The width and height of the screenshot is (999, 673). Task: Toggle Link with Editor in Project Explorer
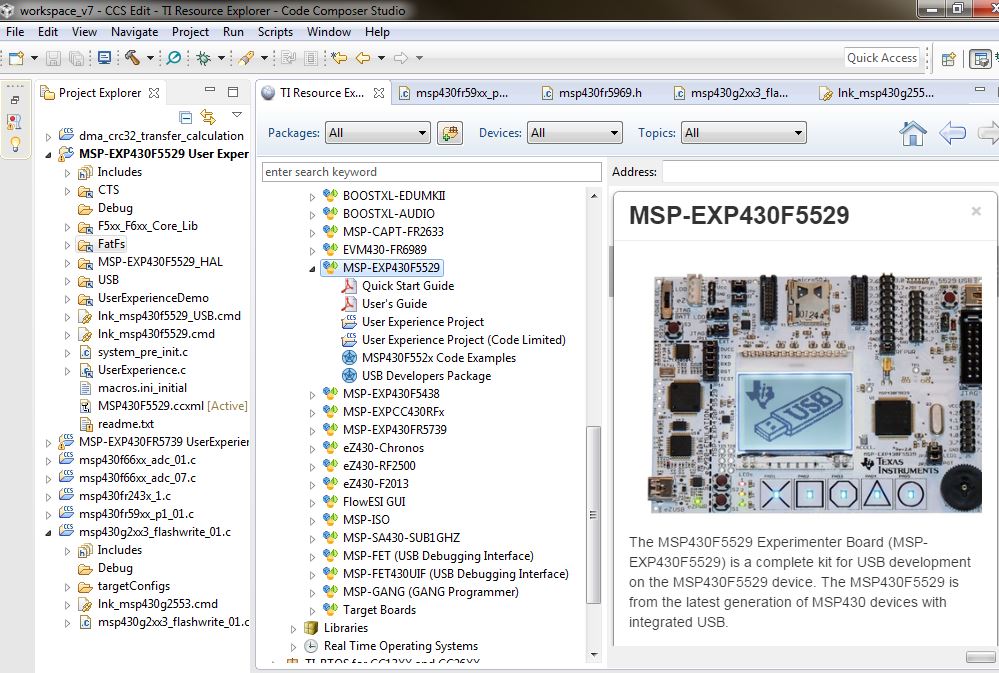tap(208, 117)
